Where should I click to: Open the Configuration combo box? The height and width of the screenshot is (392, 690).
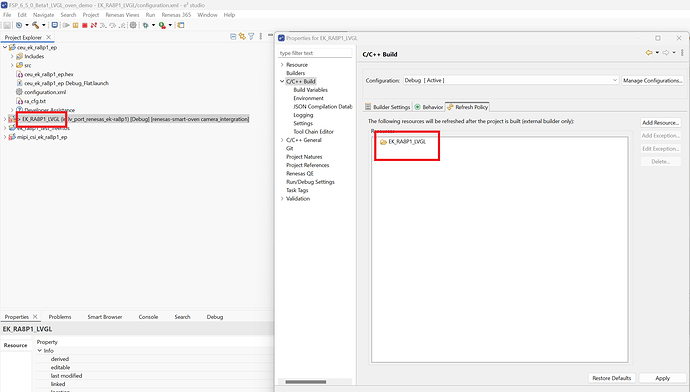(x=511, y=81)
